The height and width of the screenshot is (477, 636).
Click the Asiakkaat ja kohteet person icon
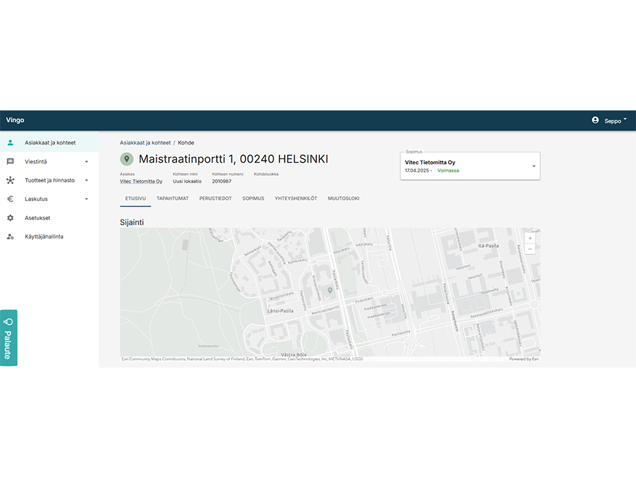coord(10,143)
